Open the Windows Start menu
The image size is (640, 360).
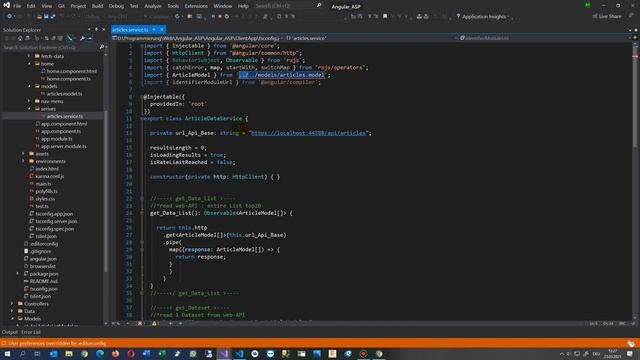pyautogui.click(x=7, y=353)
